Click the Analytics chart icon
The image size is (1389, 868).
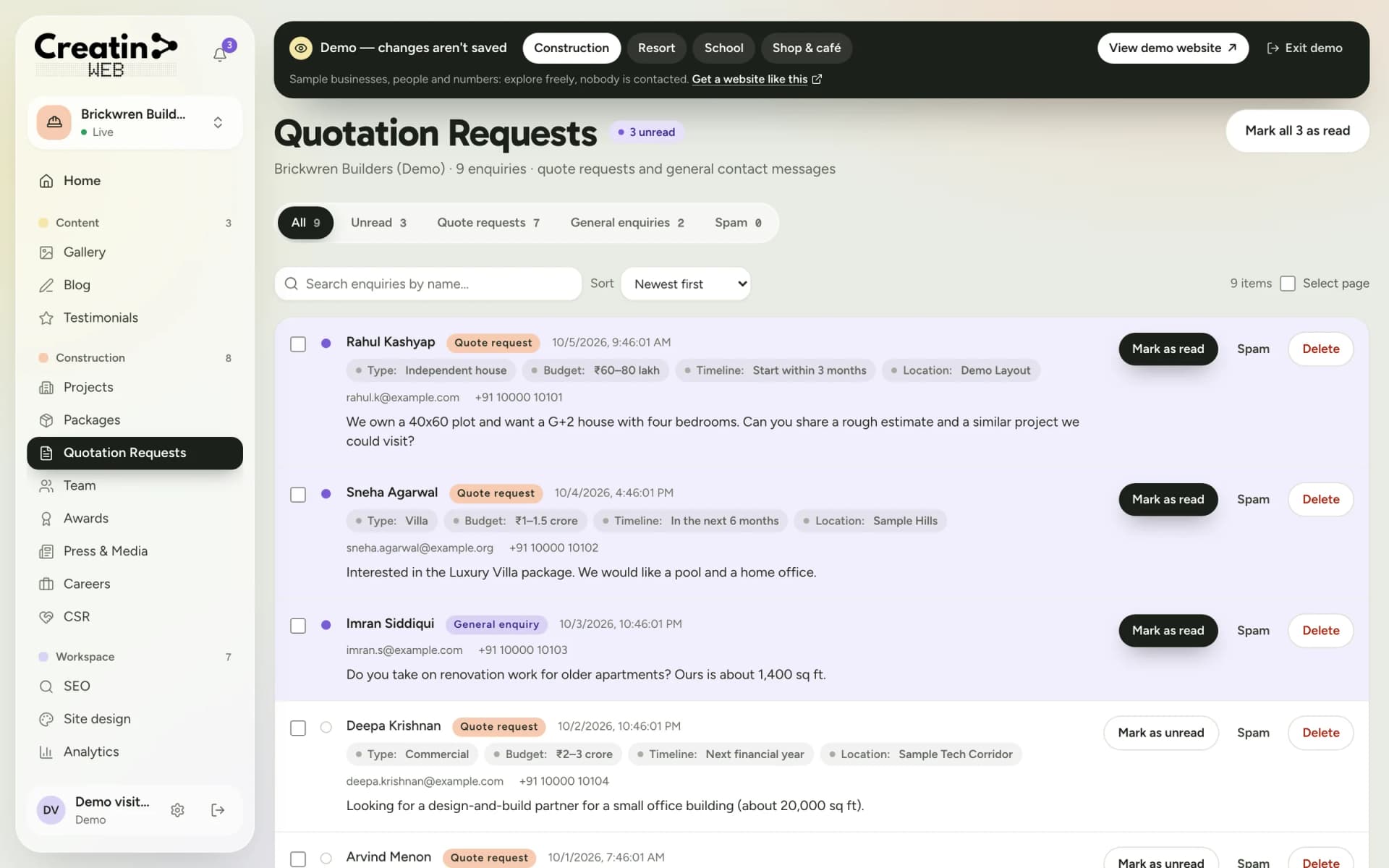(46, 752)
